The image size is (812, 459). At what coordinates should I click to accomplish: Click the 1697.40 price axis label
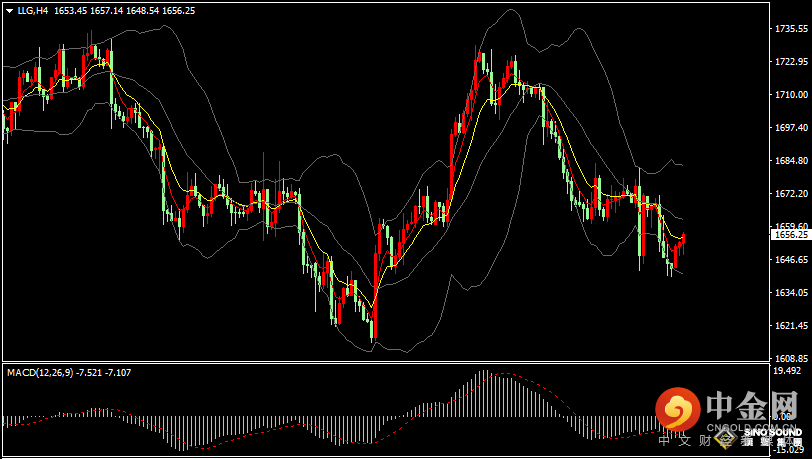point(791,127)
